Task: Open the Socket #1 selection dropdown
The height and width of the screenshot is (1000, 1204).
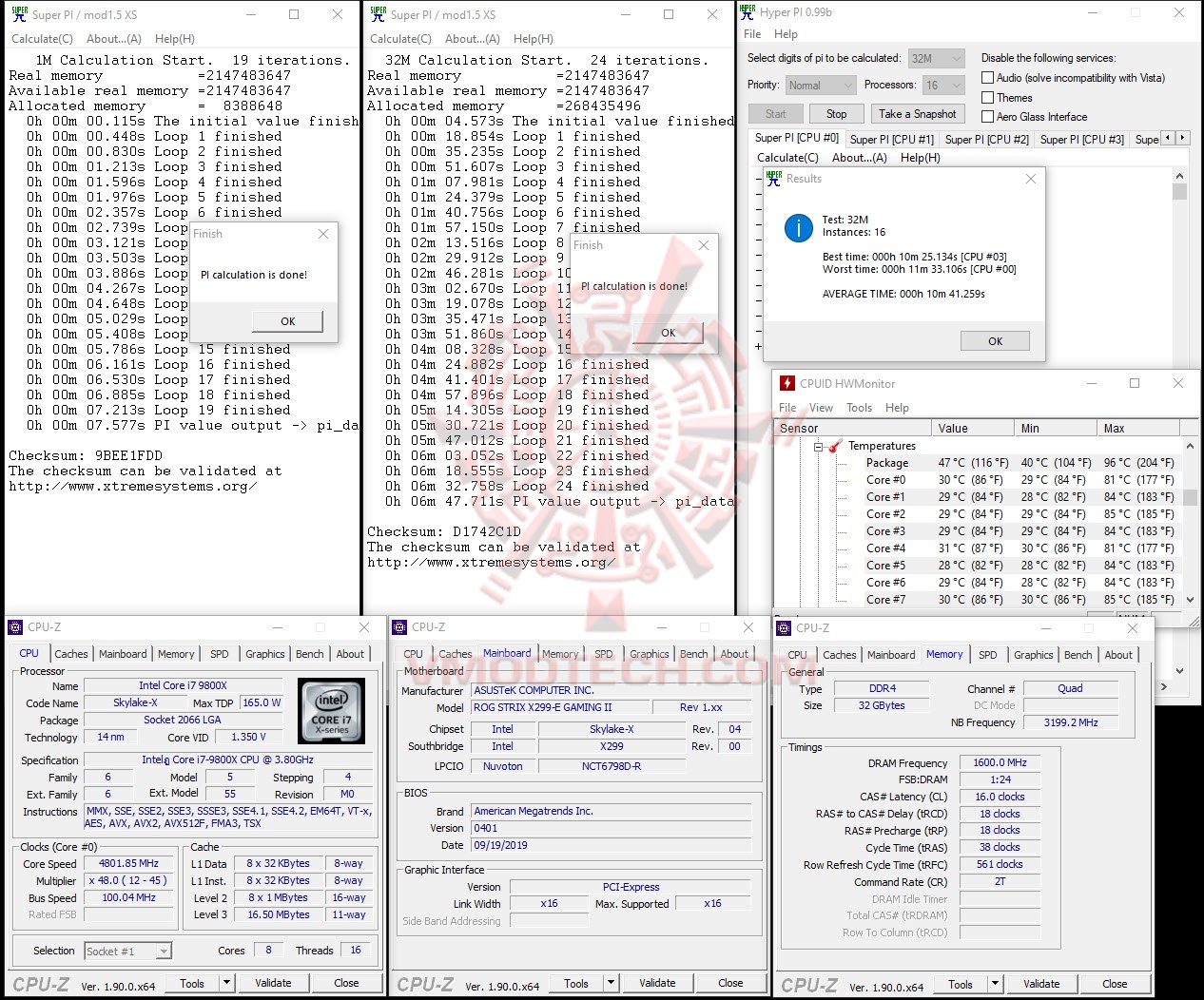Action: click(164, 952)
